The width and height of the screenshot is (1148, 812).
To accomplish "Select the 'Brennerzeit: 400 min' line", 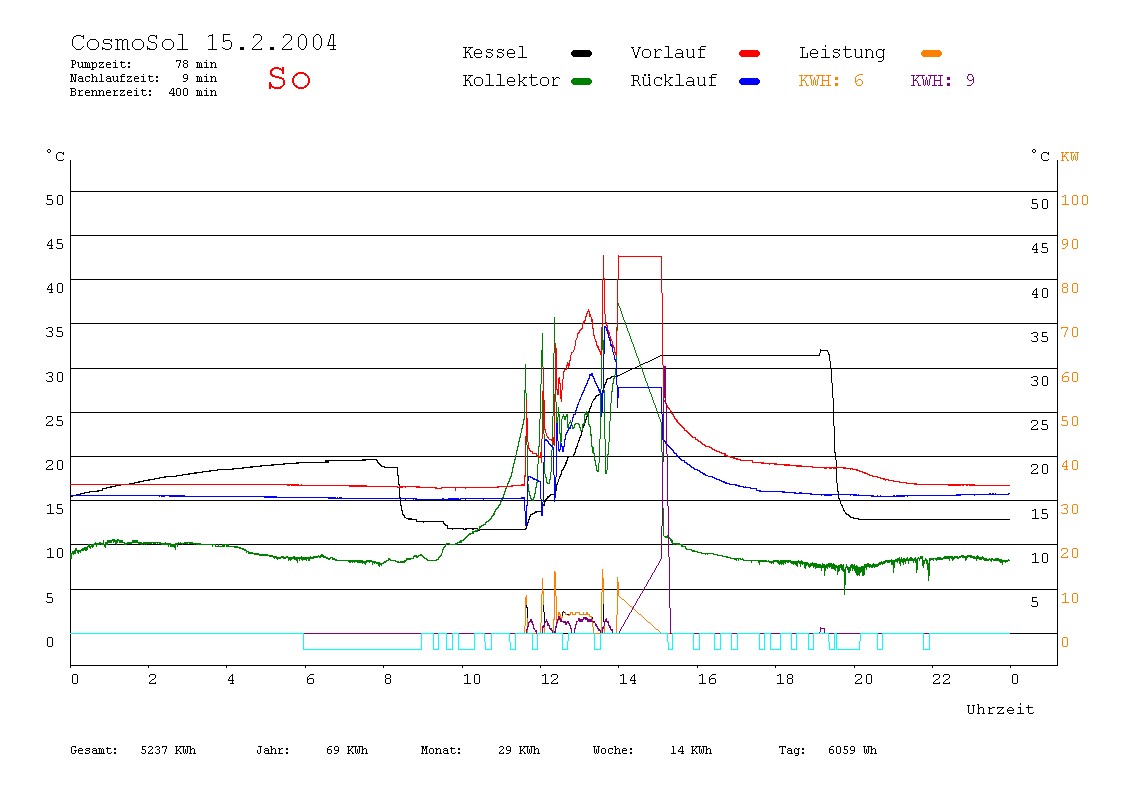I will point(144,92).
